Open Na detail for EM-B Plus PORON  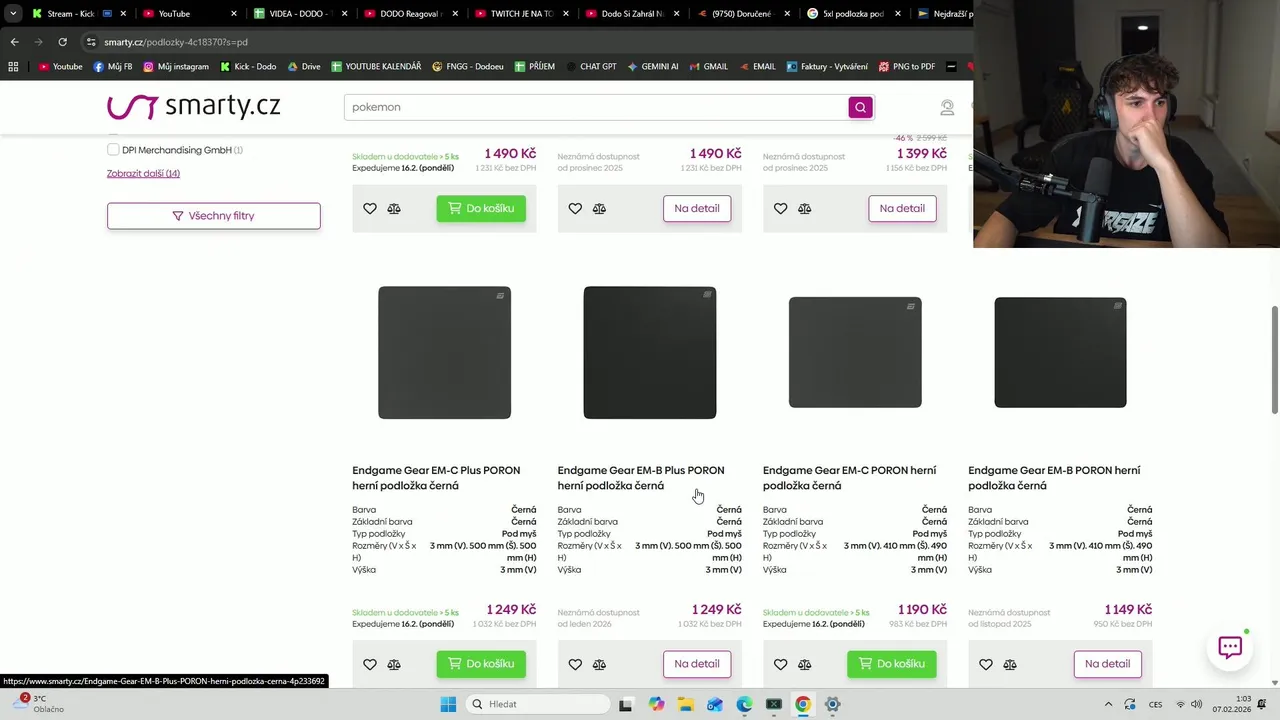point(697,664)
